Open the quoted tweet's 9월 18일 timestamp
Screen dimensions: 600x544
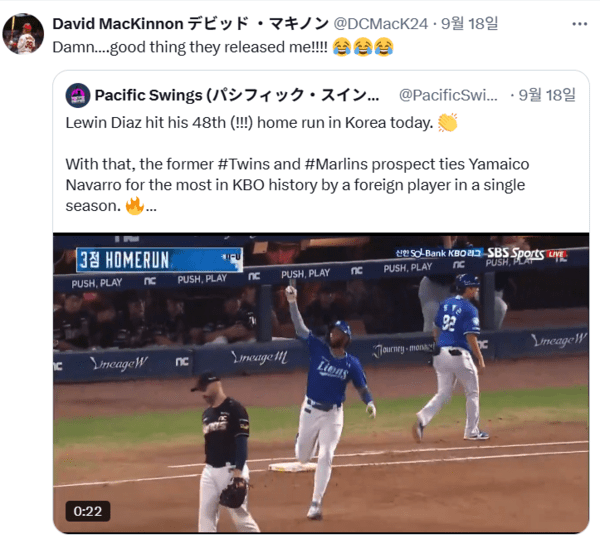547,95
